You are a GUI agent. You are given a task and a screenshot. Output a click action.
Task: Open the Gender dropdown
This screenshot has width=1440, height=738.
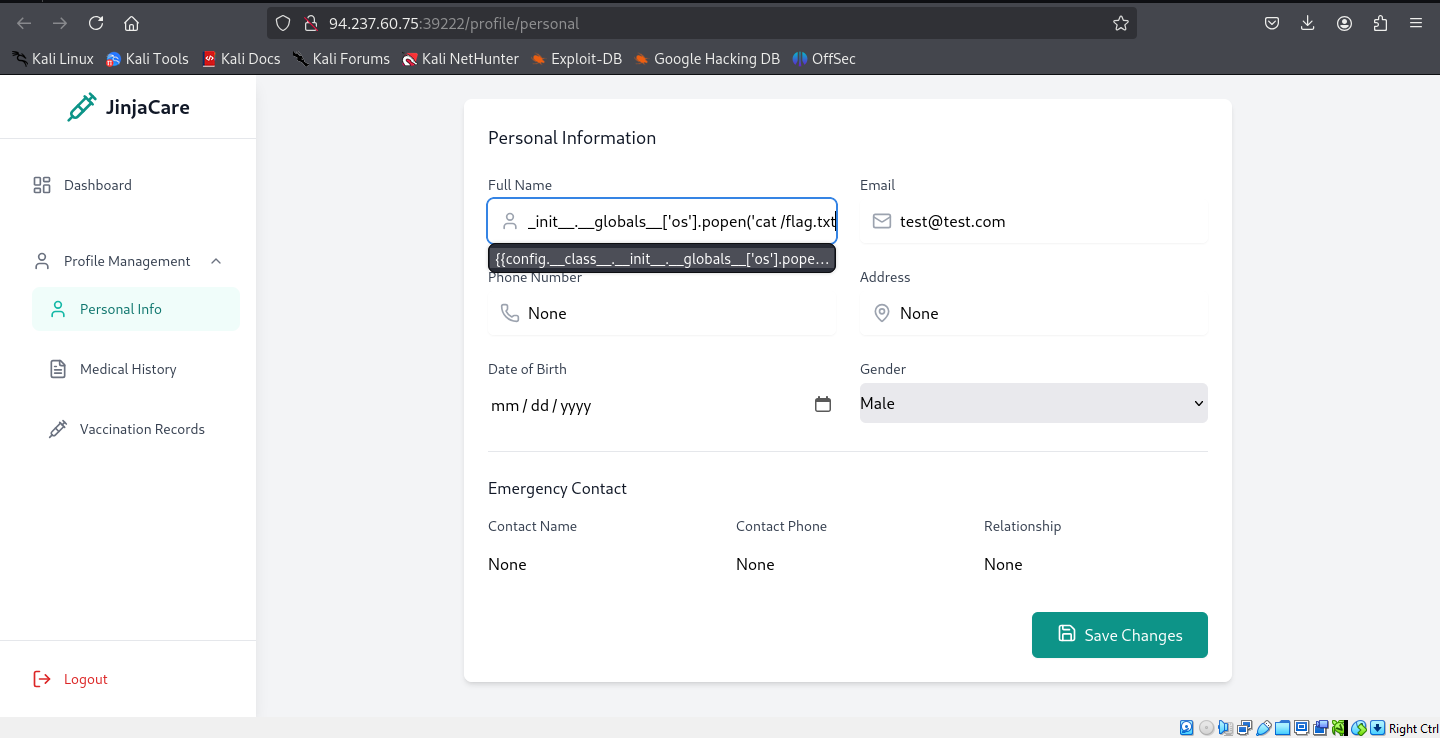[1033, 403]
